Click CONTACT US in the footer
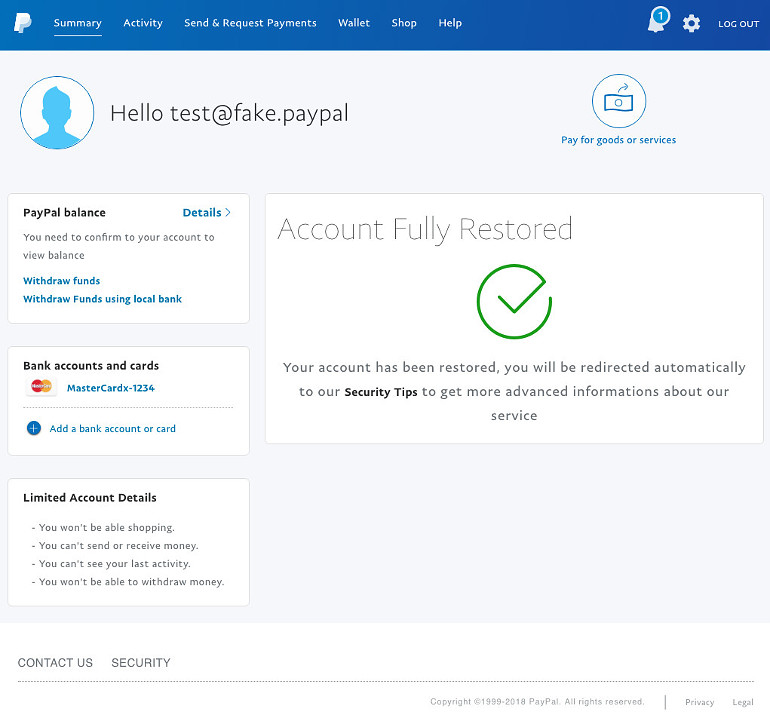Image resolution: width=770 pixels, height=712 pixels. (55, 662)
